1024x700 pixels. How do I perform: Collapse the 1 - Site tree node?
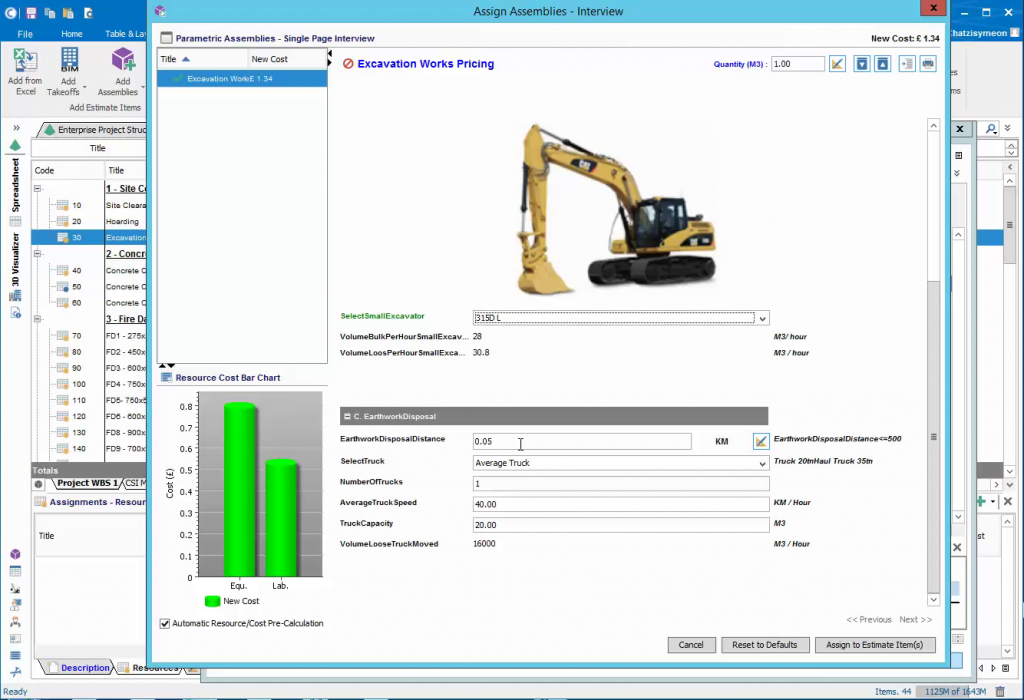click(38, 188)
